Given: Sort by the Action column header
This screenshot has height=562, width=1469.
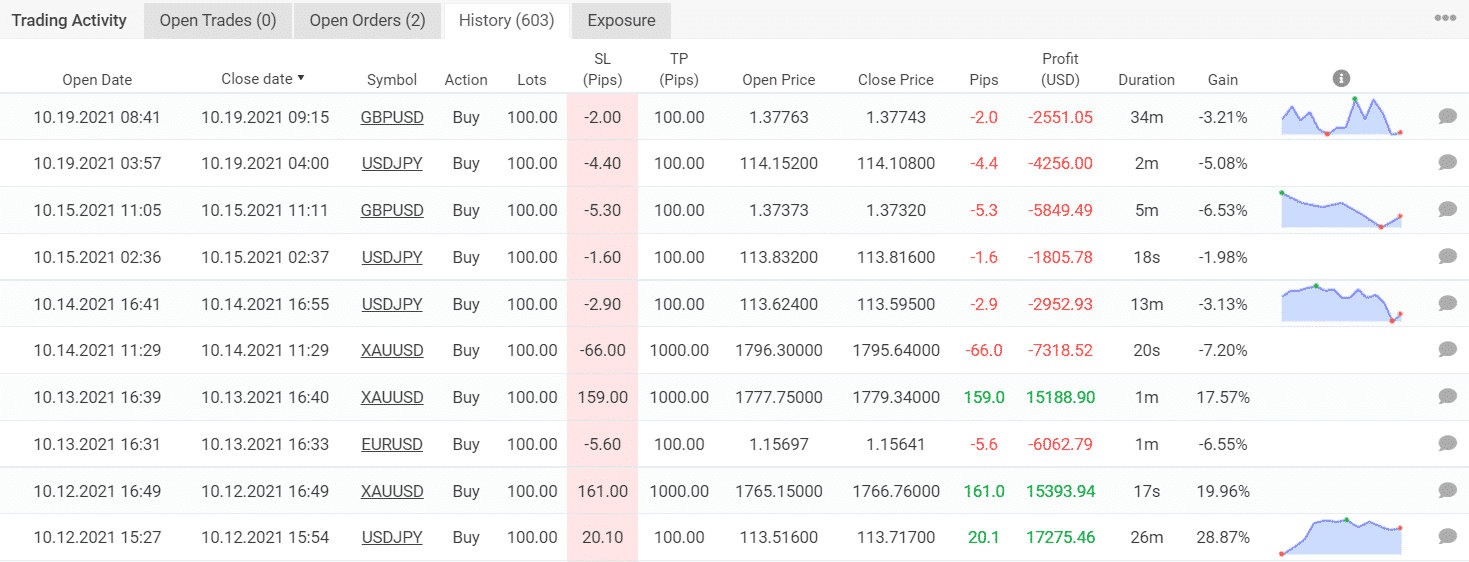Looking at the screenshot, I should (466, 80).
